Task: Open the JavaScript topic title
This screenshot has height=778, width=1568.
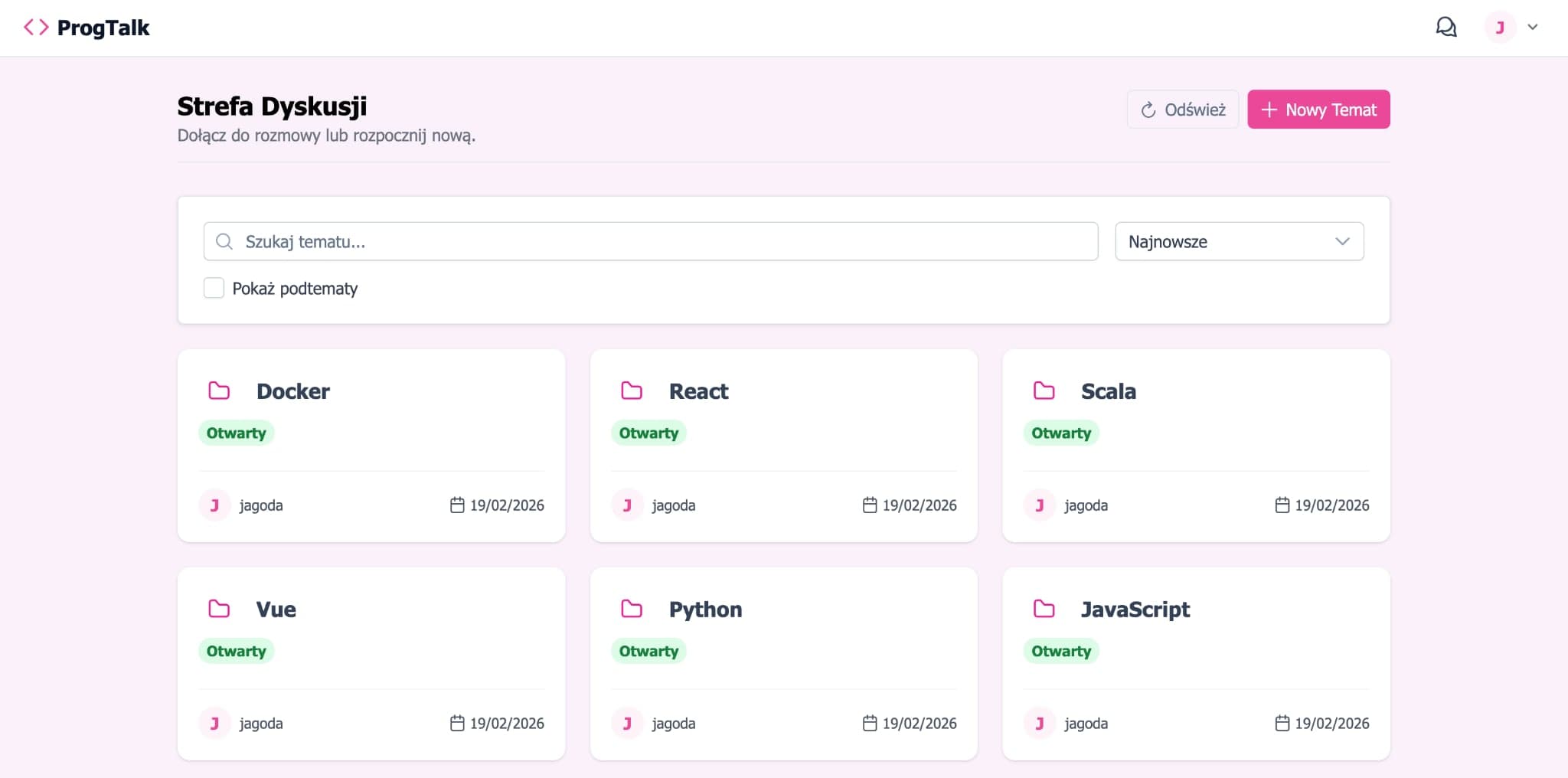Action: coord(1135,610)
